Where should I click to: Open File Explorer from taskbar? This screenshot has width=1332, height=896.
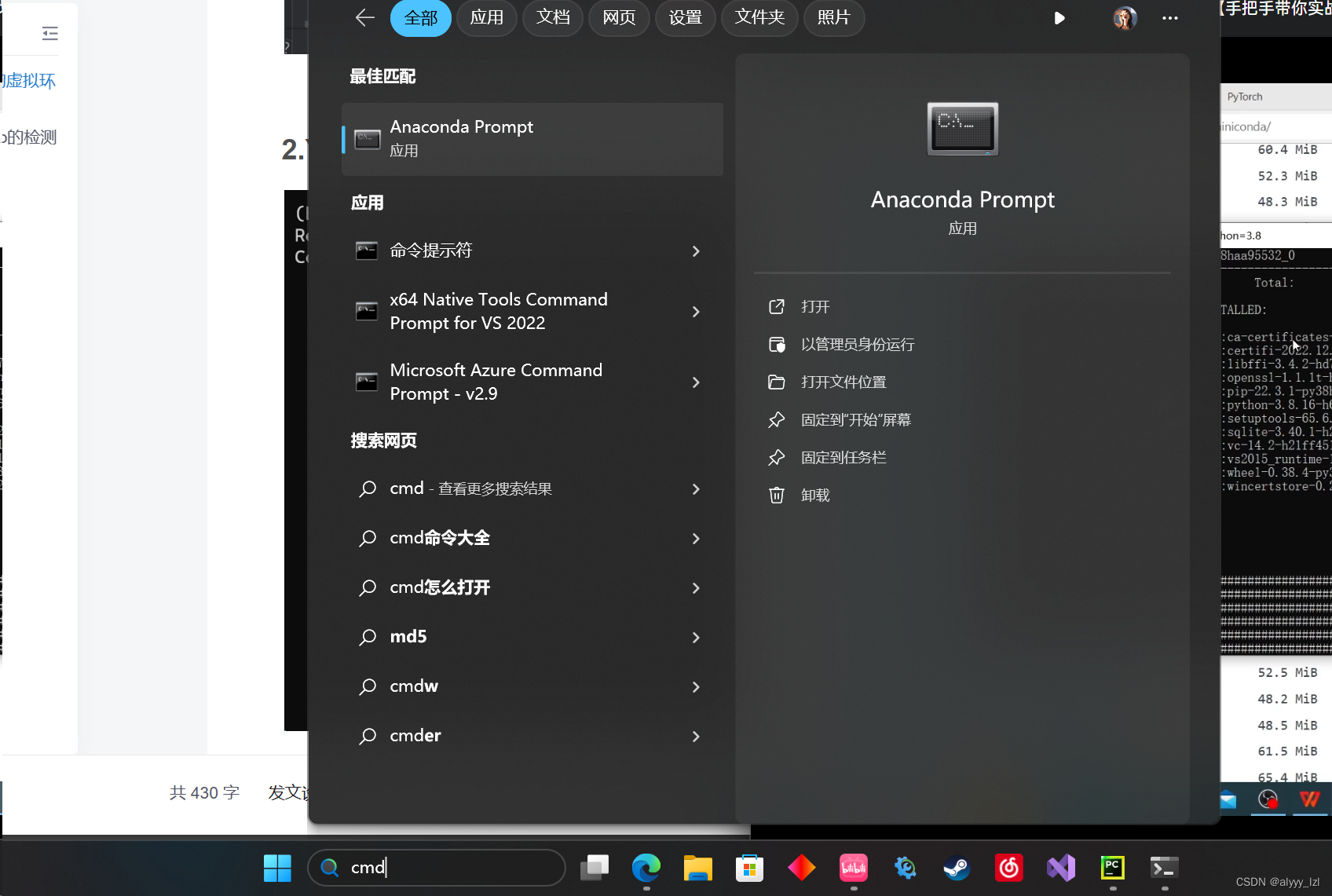pos(697,868)
